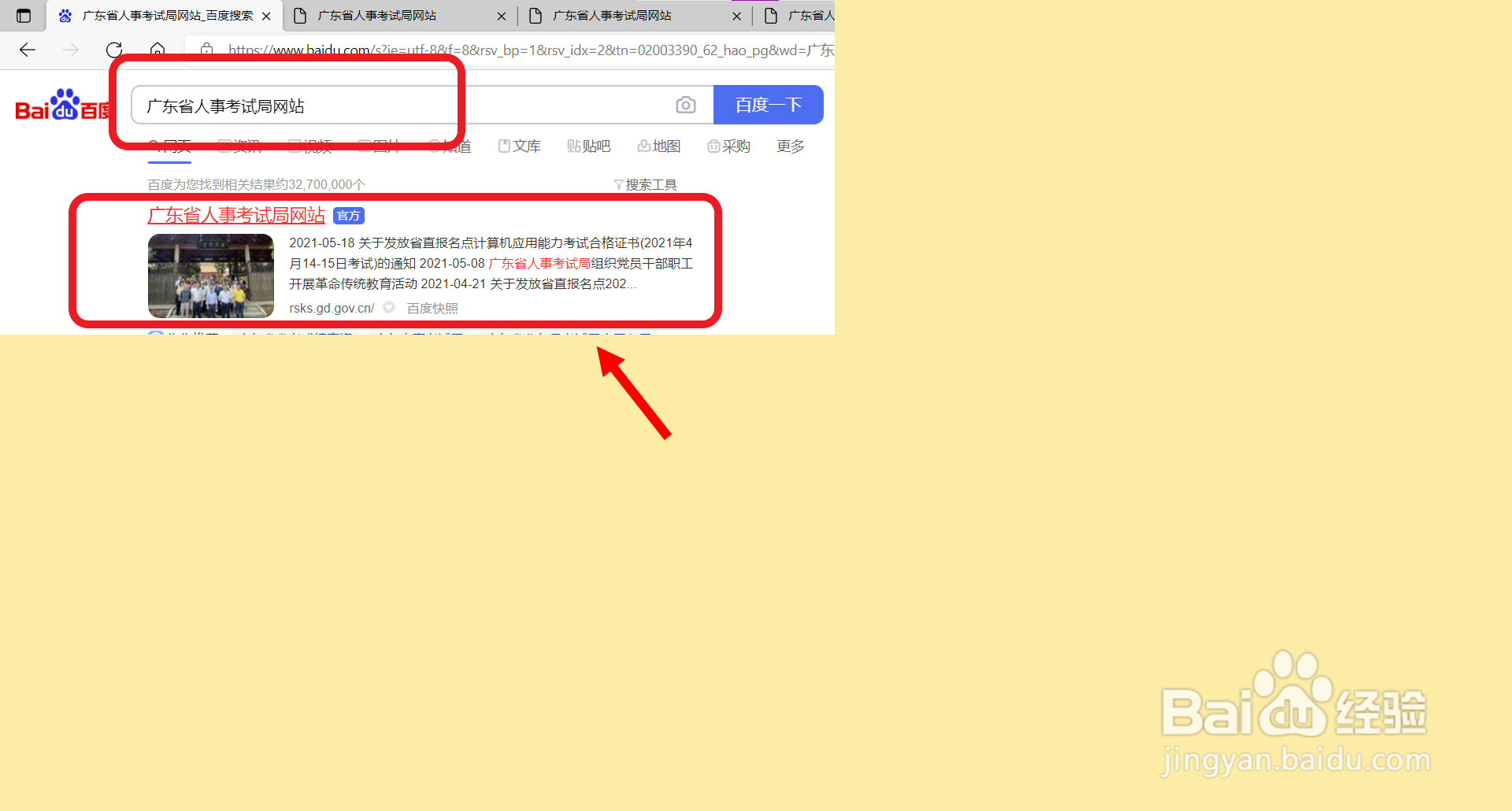This screenshot has width=1512, height=811.
Task: Open the tab actions menu icon
Action: coord(24,16)
